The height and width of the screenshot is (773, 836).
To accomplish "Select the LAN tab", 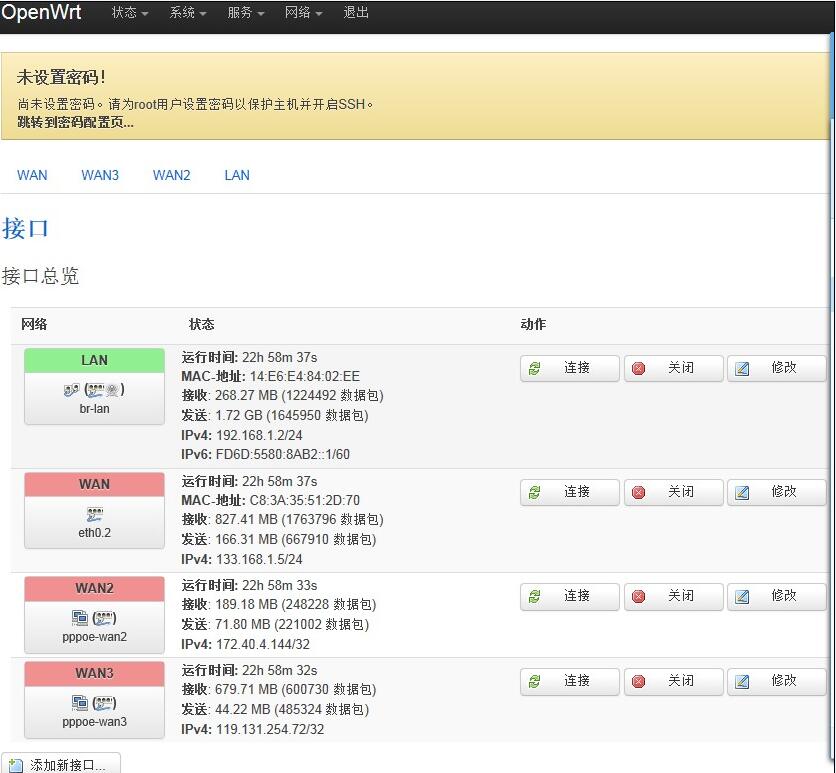I will (237, 175).
